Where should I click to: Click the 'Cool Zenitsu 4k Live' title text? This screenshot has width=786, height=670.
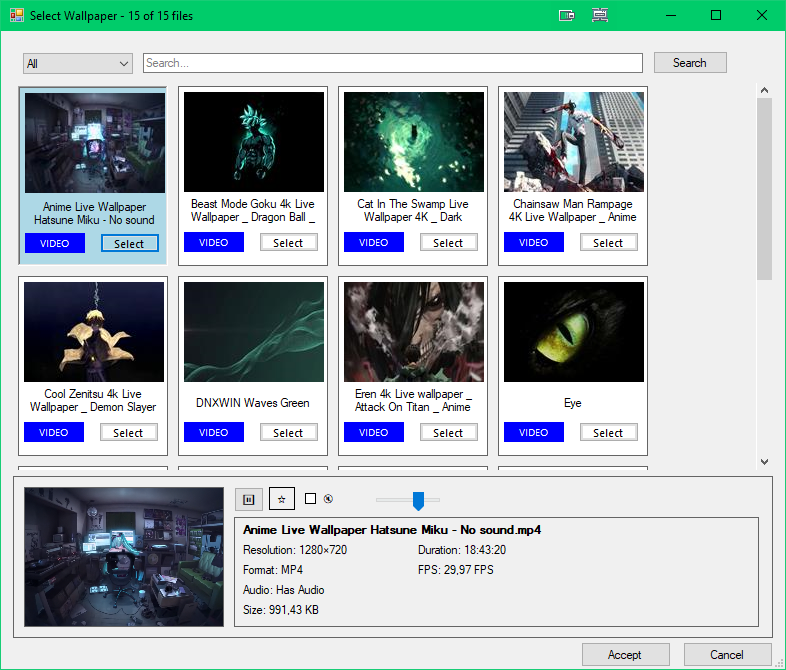93,394
